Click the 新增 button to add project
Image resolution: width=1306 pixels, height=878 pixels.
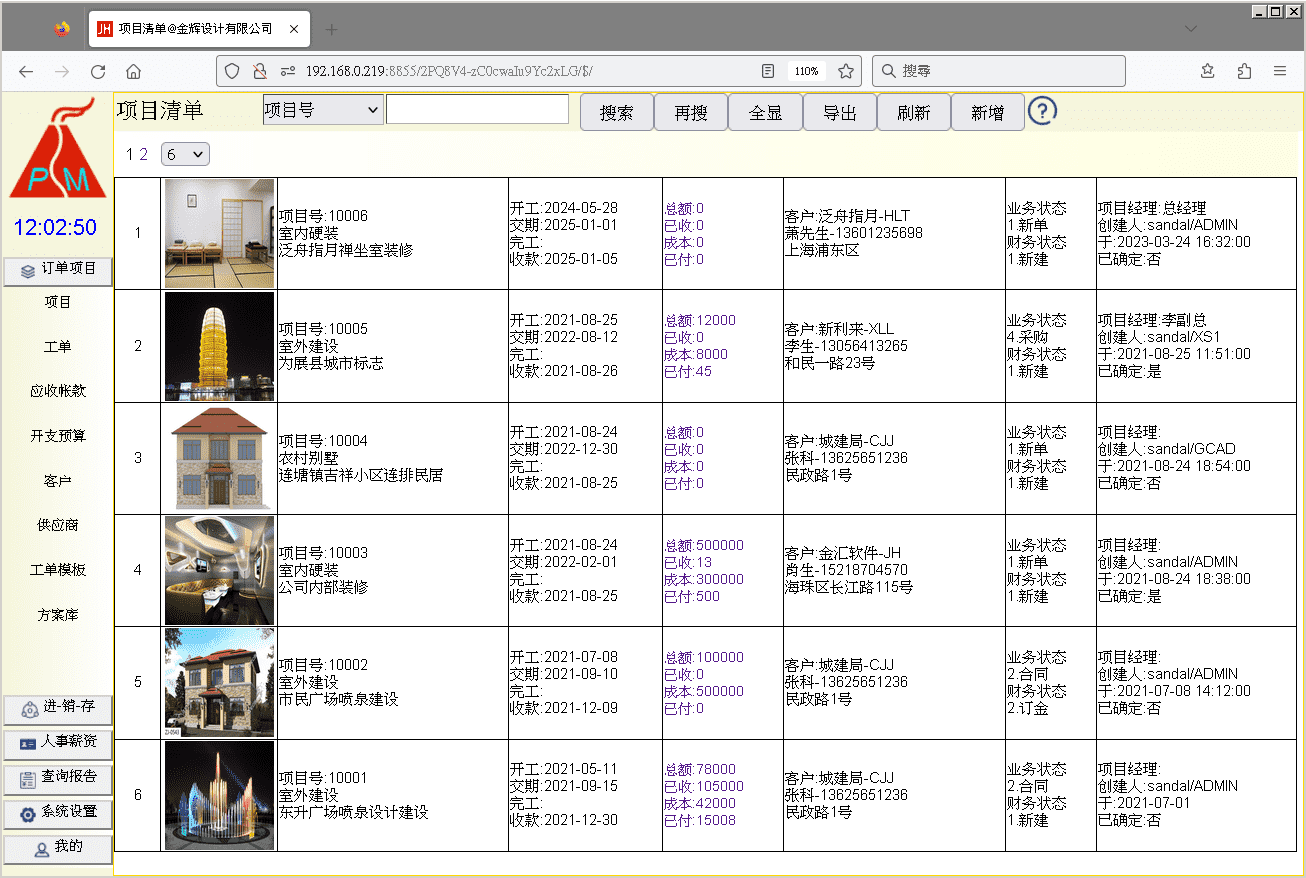coord(987,113)
